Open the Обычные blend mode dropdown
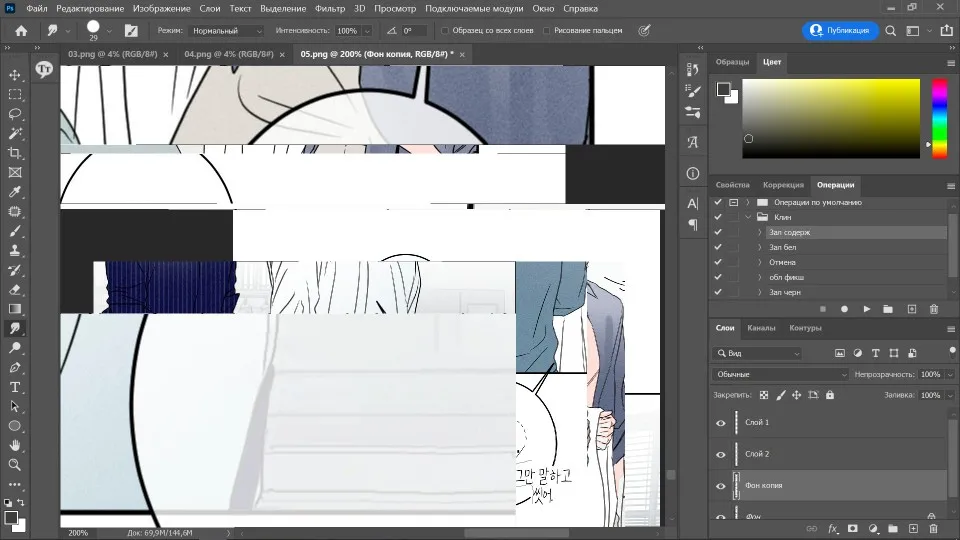Viewport: 960px width, 540px height. pos(780,374)
